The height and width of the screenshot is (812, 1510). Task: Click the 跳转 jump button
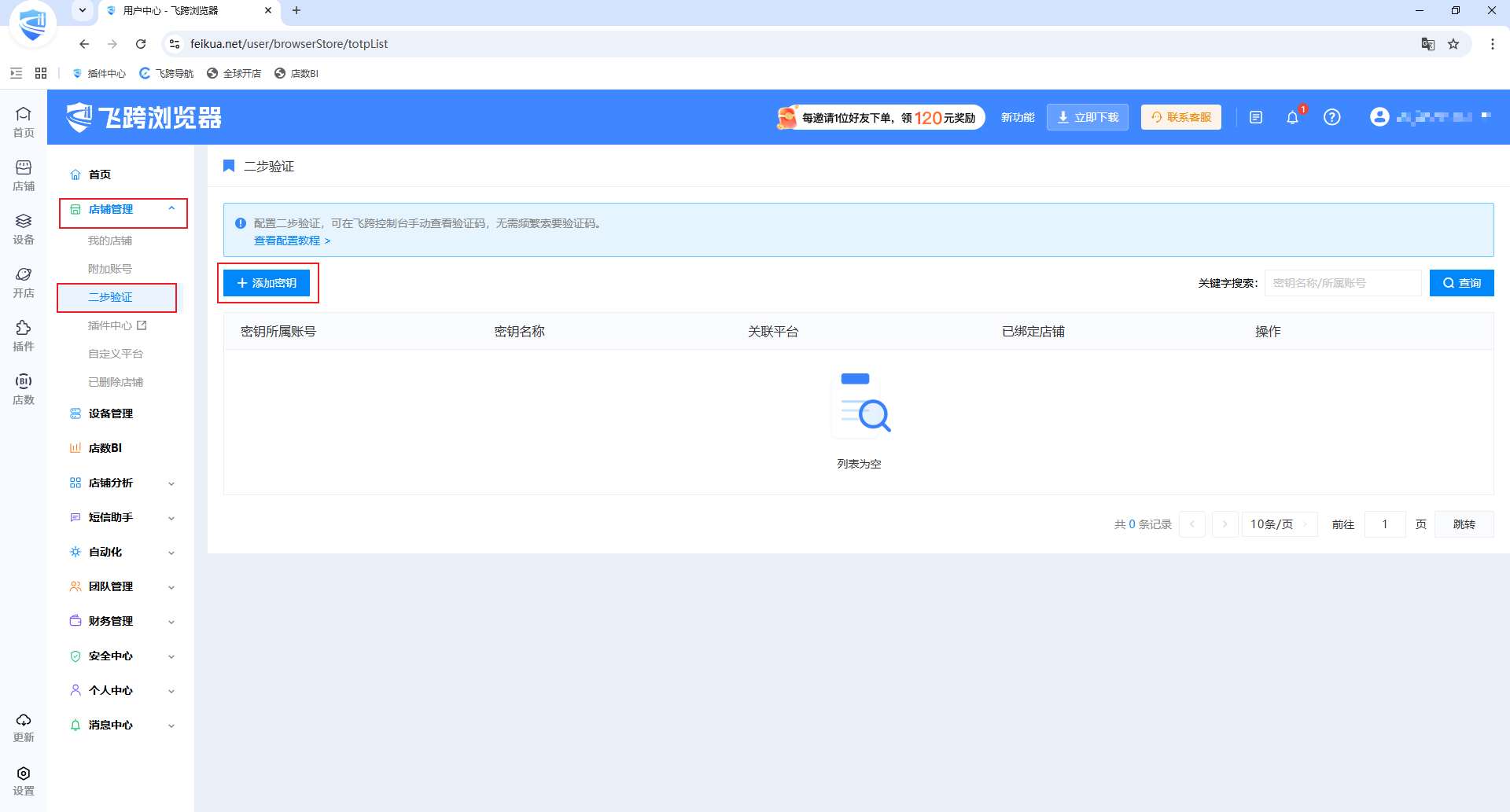[x=1464, y=524]
